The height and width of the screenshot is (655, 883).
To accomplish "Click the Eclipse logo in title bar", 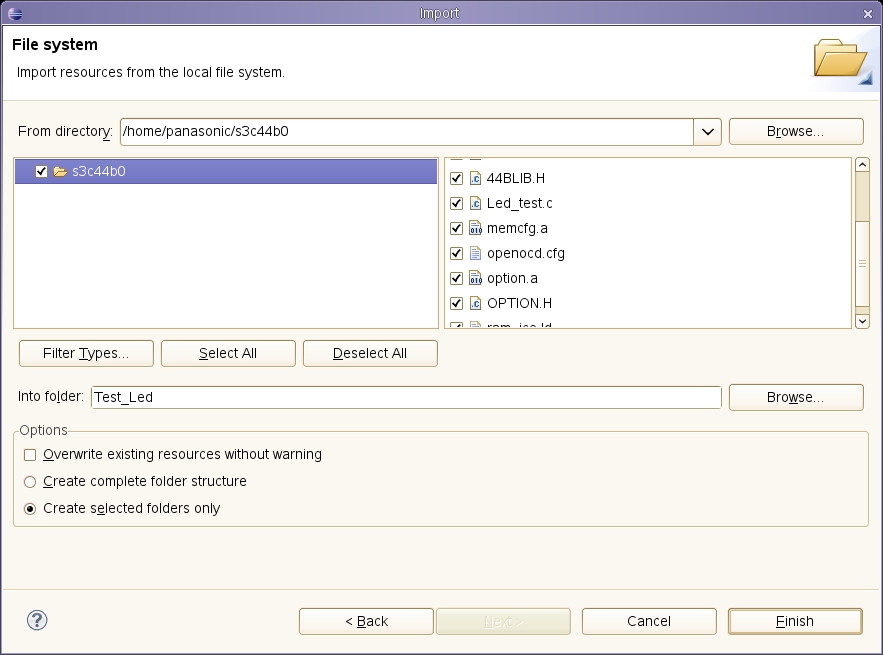I will (15, 14).
